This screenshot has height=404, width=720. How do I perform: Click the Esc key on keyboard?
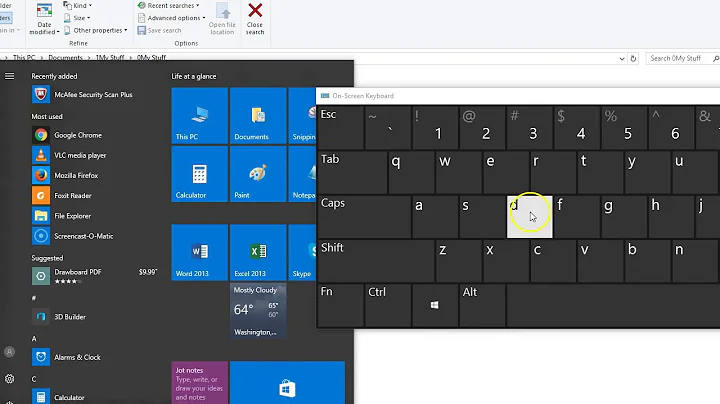340,128
